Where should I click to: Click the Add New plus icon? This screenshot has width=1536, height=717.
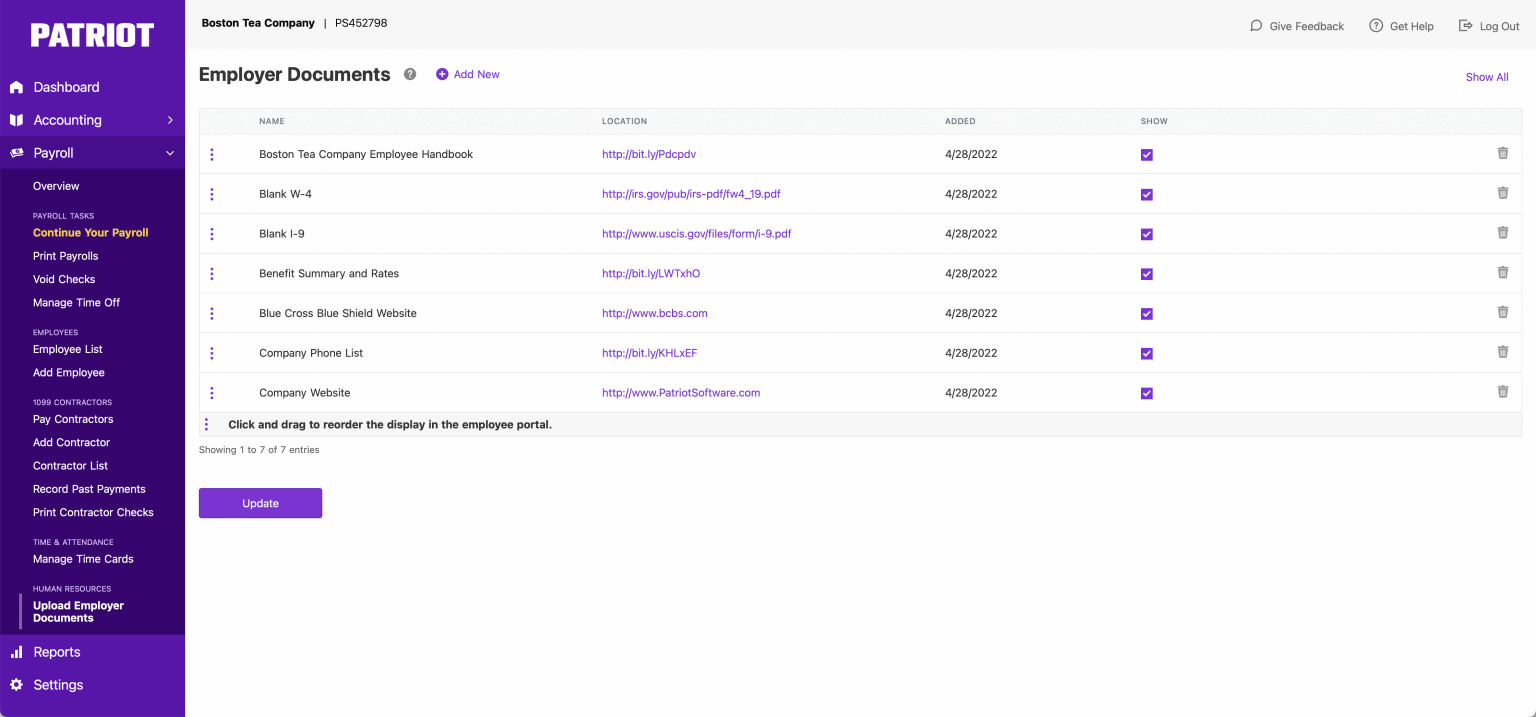click(x=442, y=74)
